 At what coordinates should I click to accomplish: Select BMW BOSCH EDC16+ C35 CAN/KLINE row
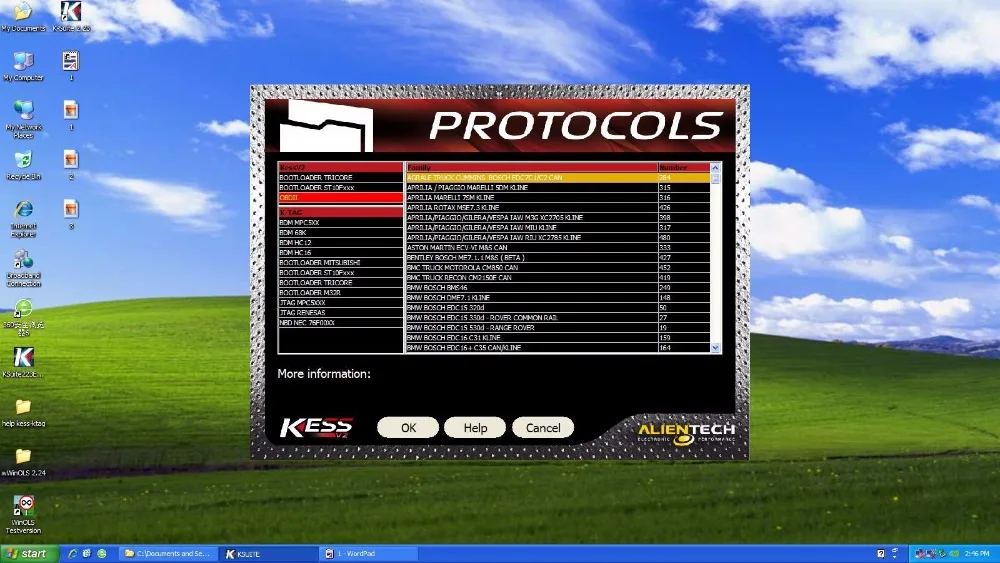558,347
